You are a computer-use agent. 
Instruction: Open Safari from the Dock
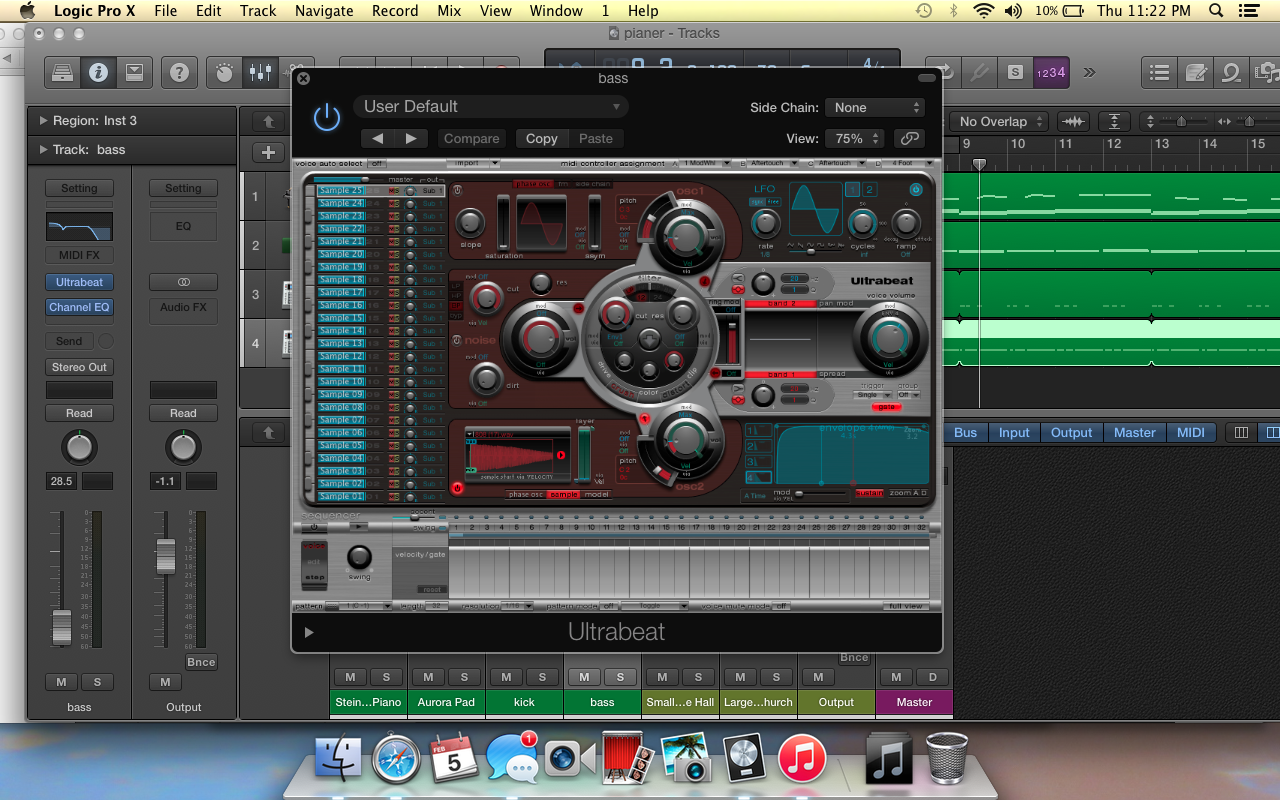tap(396, 757)
